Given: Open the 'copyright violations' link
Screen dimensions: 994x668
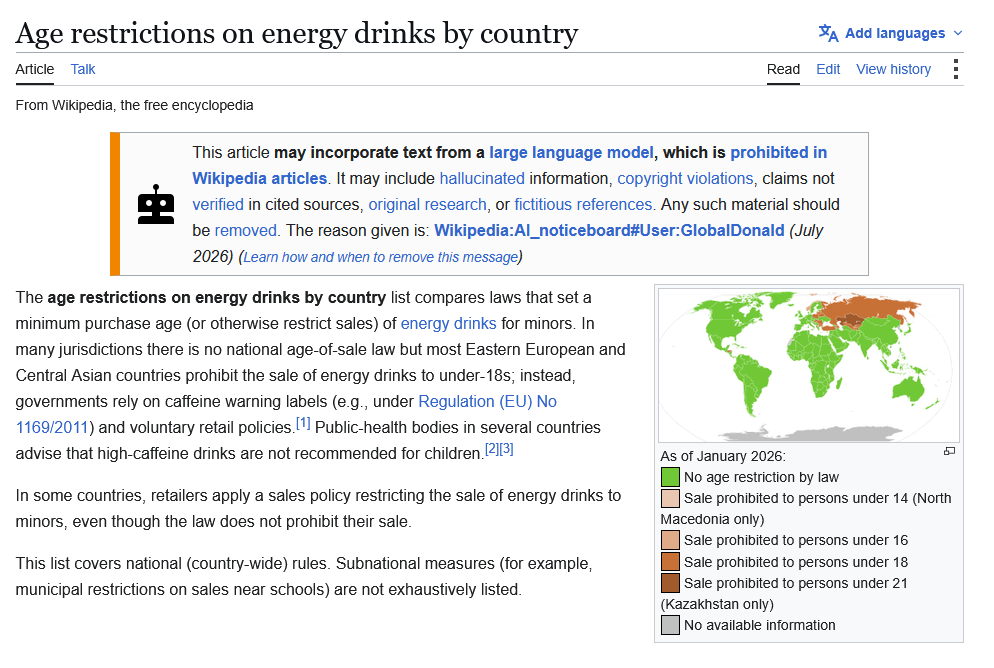Looking at the screenshot, I should [x=685, y=179].
